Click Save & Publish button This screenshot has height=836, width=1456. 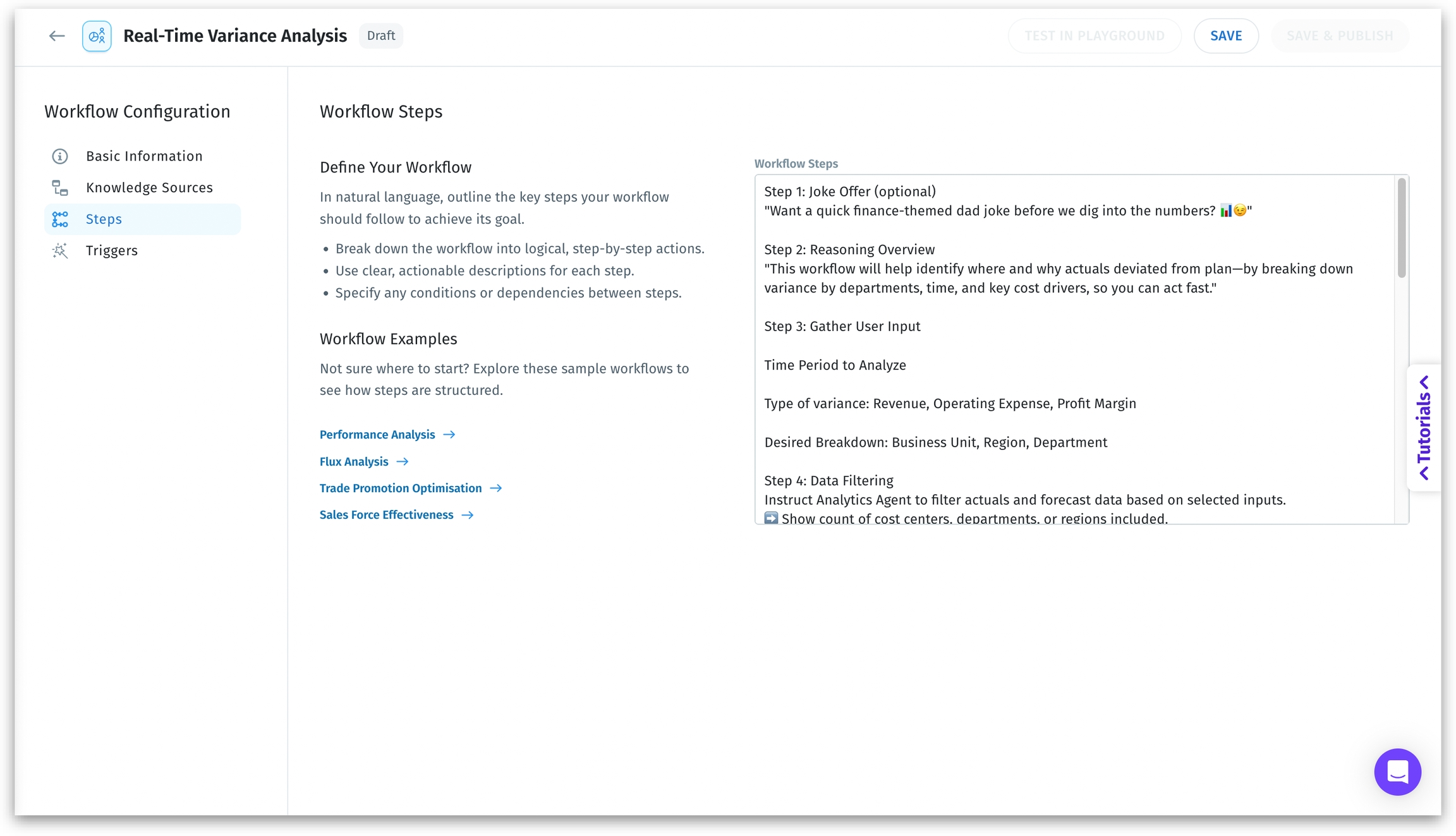(x=1340, y=36)
